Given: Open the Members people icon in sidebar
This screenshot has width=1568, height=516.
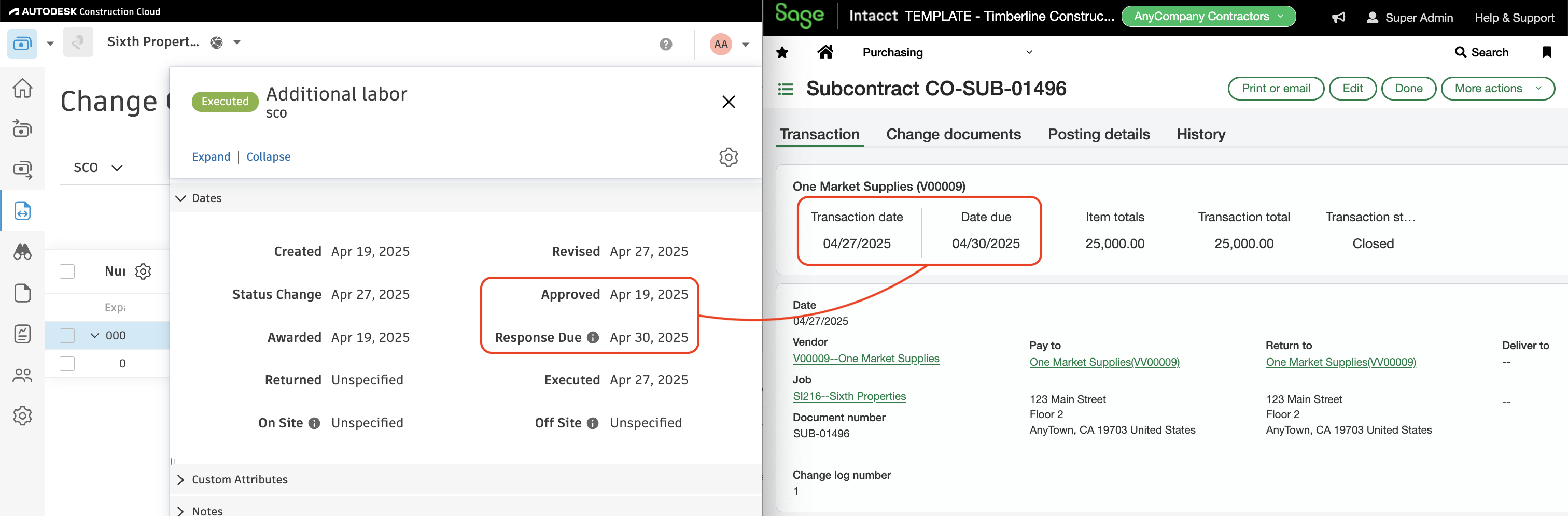Looking at the screenshot, I should click(x=22, y=375).
